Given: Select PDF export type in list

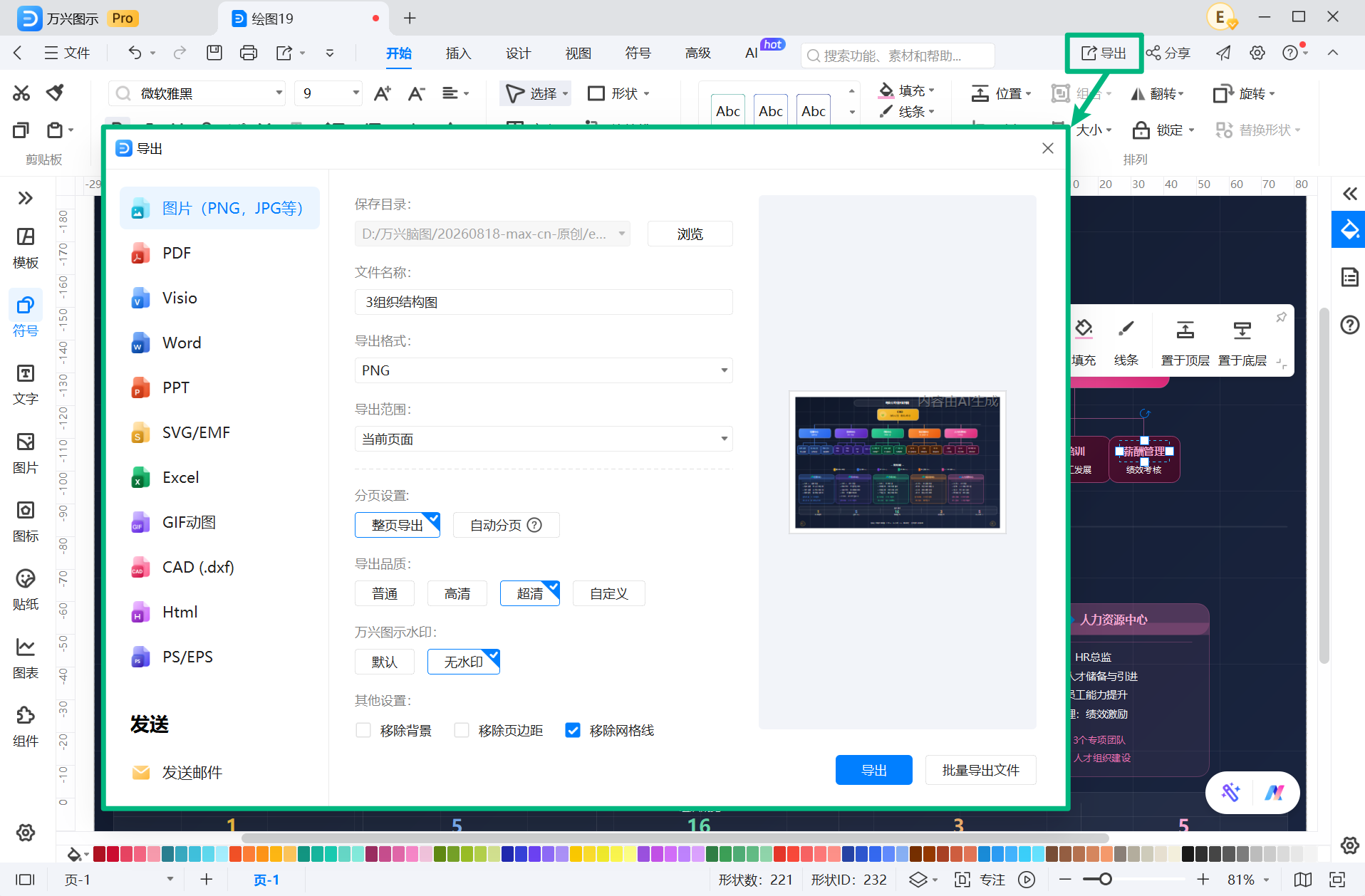Looking at the screenshot, I should (219, 253).
